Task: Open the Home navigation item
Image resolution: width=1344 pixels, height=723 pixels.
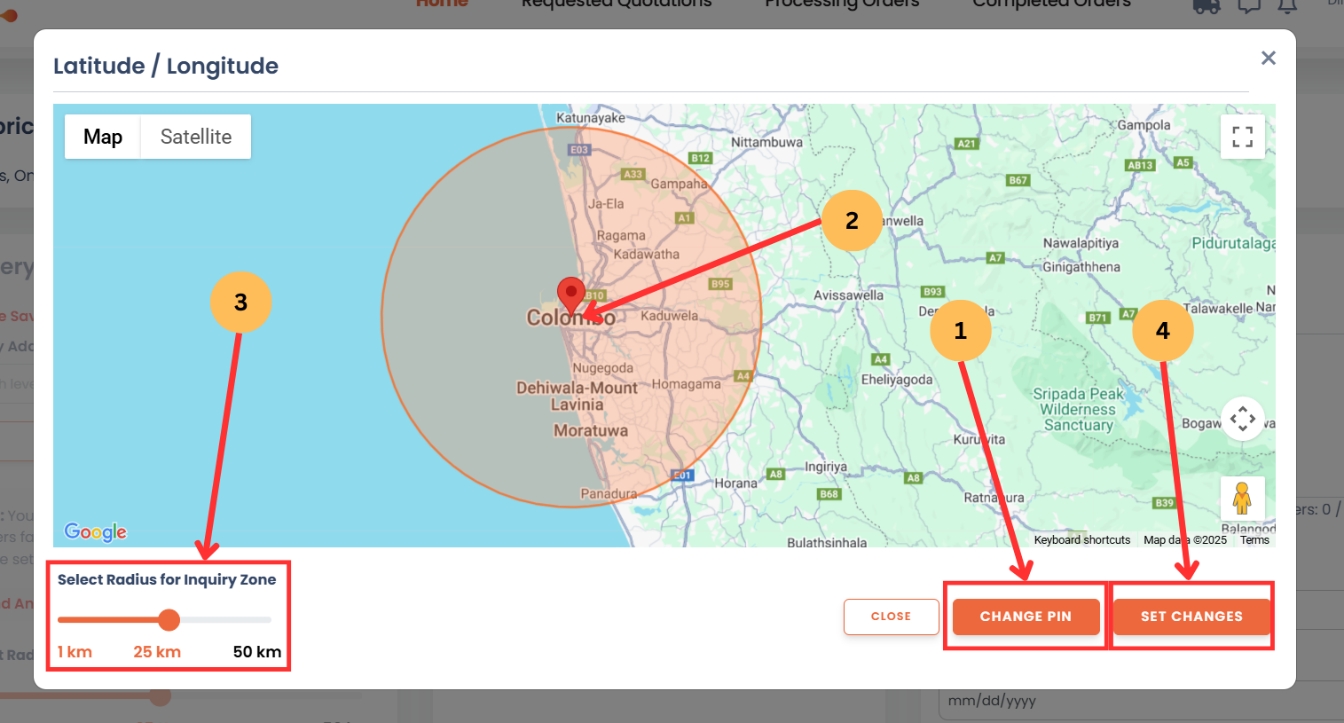Action: (442, 4)
